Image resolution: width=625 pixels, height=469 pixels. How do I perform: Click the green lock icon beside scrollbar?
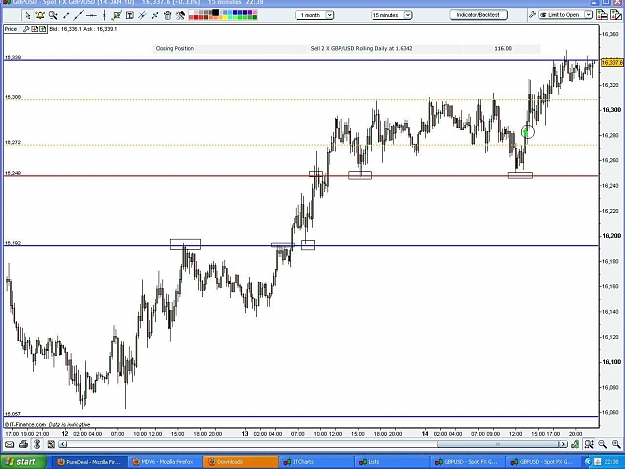(x=575, y=444)
